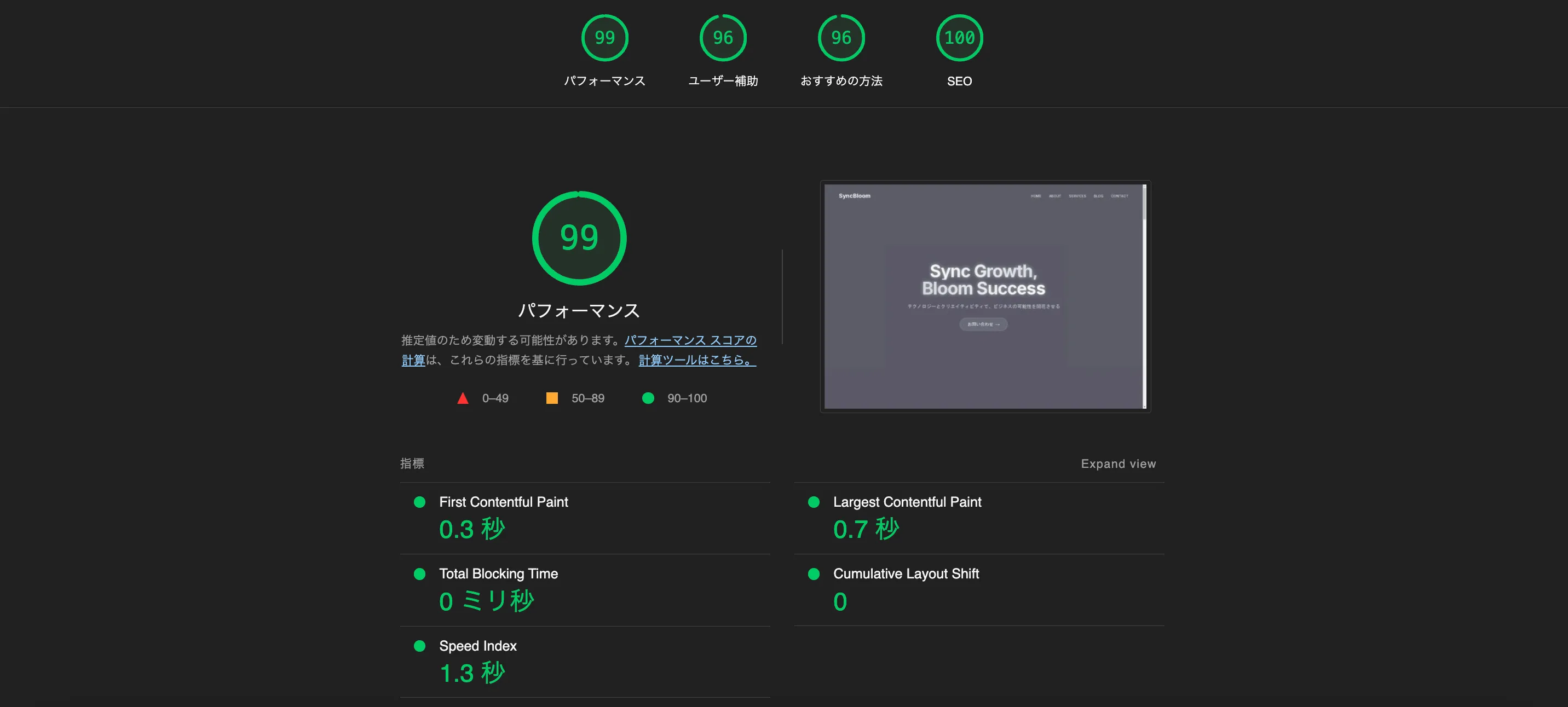The width and height of the screenshot is (1568, 707).
Task: Click the SyncBloom page screenshot thumbnail
Action: (985, 296)
